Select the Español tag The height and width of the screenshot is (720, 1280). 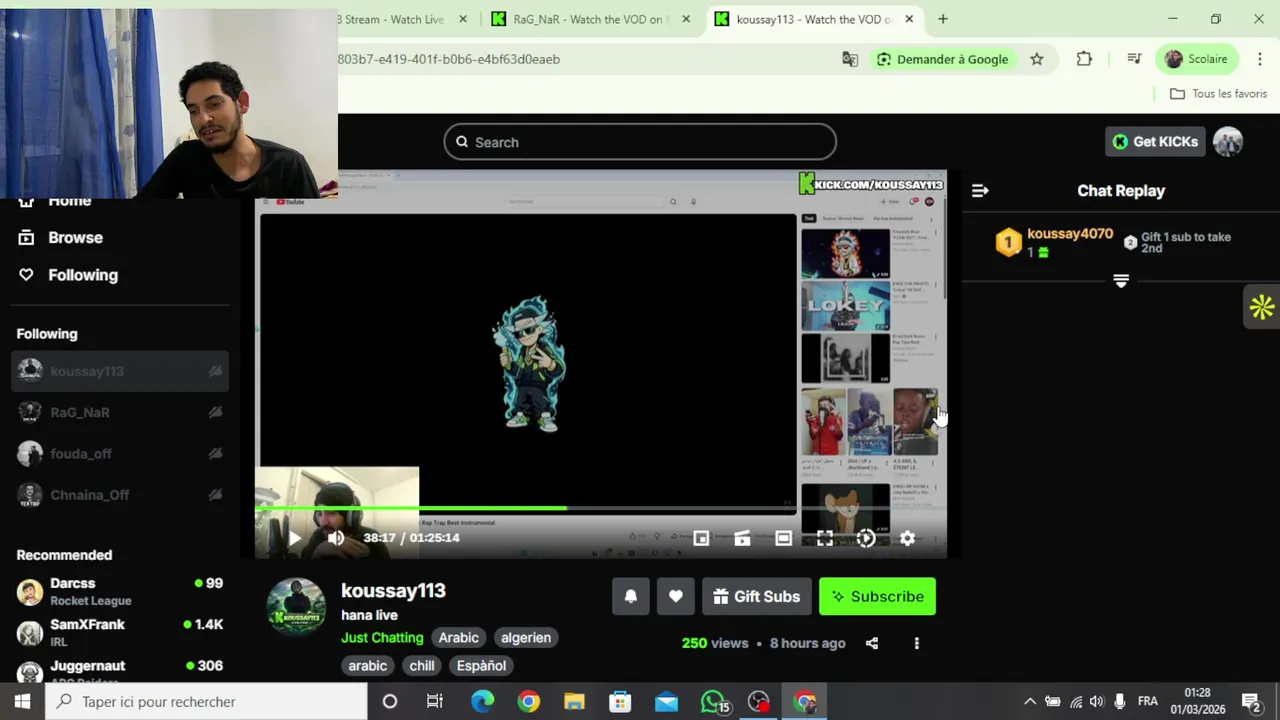point(481,665)
